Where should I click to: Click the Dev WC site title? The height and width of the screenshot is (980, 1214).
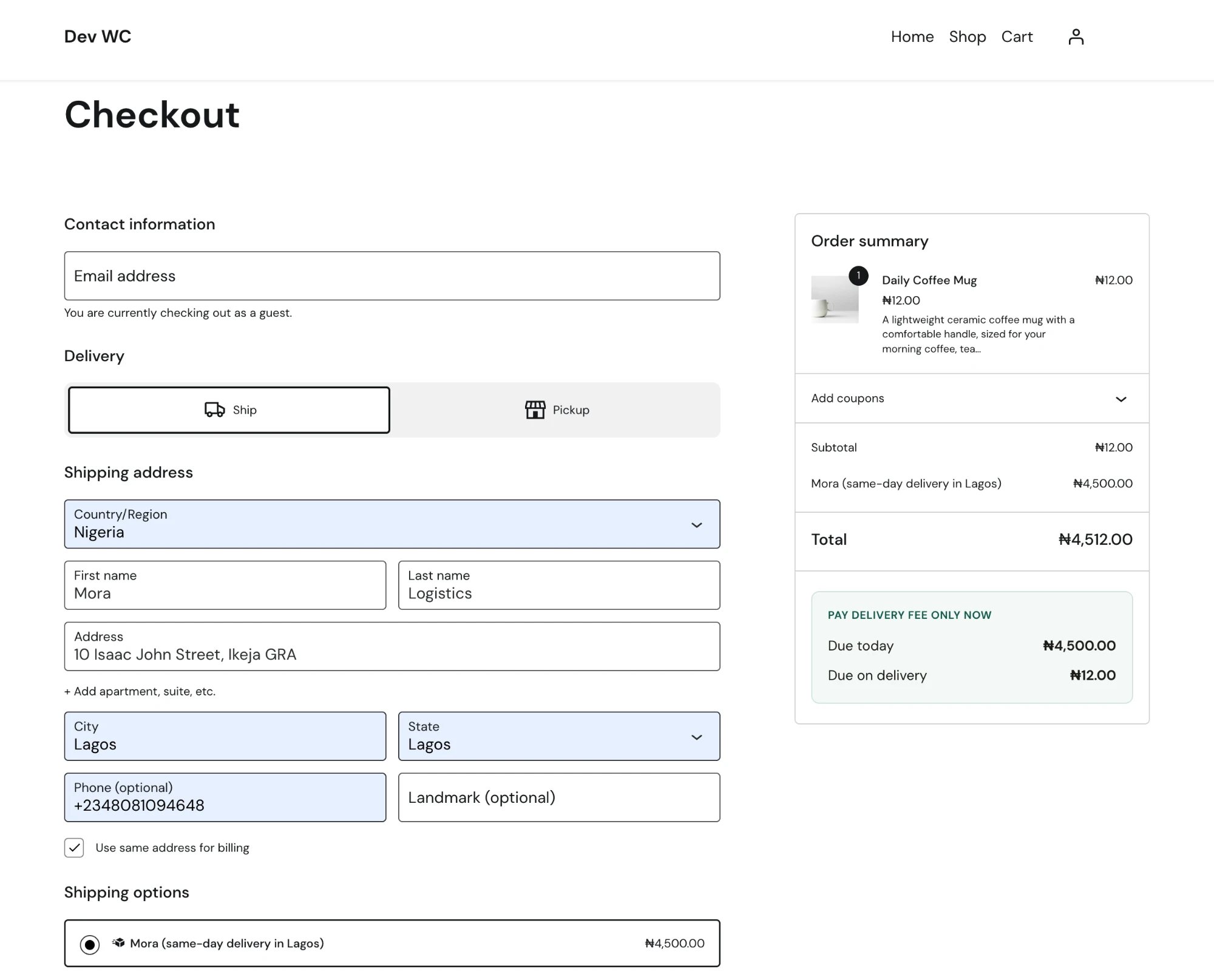[98, 36]
